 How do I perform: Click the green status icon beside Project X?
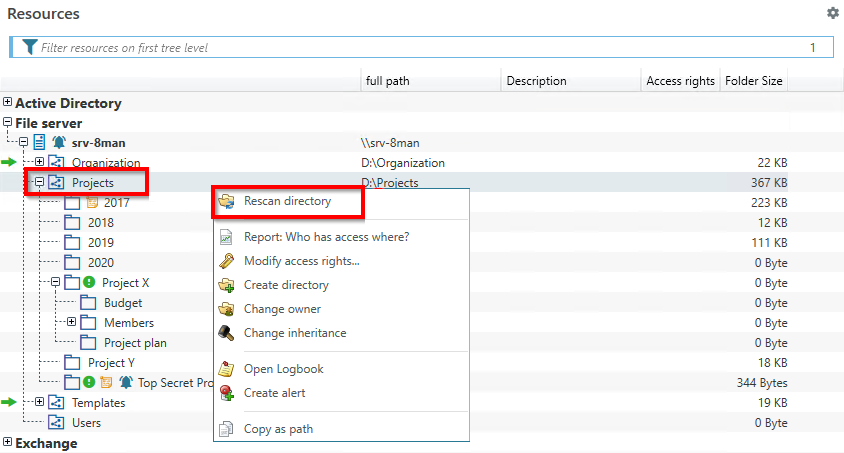(x=89, y=283)
